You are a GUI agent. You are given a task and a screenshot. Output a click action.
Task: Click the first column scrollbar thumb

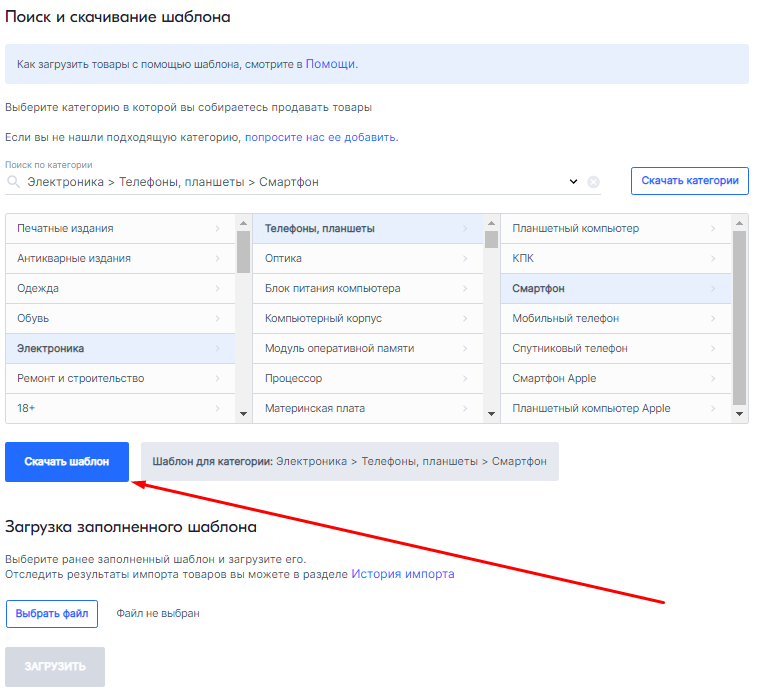click(x=243, y=252)
